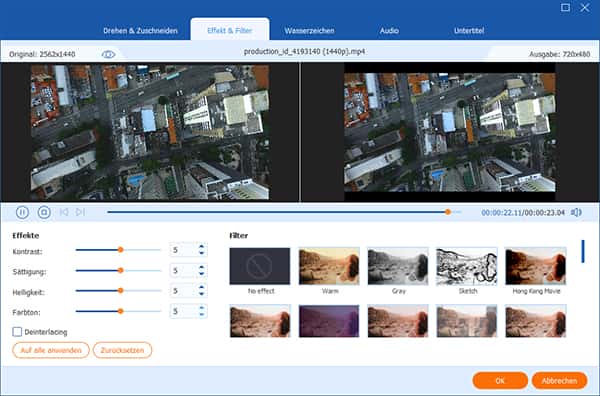Open the Drehen & Zuschneiden tab
600x396 pixels.
click(140, 31)
